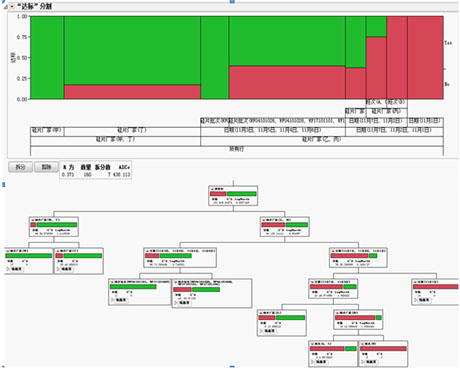Screen dimensions: 460x369
Task: Open the red triangle menu of the four-date 日期 split node
Action: tap(147, 251)
